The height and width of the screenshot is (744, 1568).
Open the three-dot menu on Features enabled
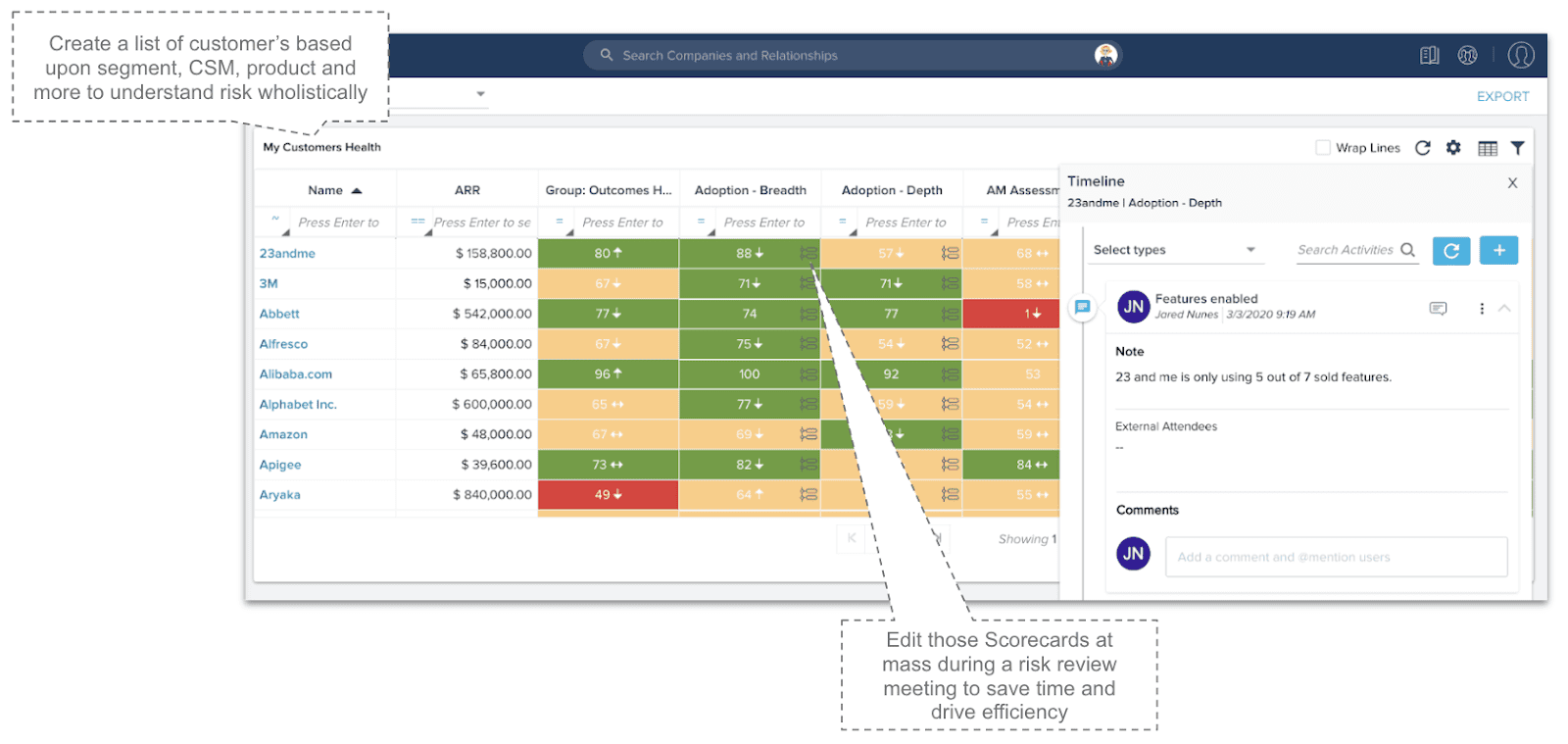[x=1481, y=309]
